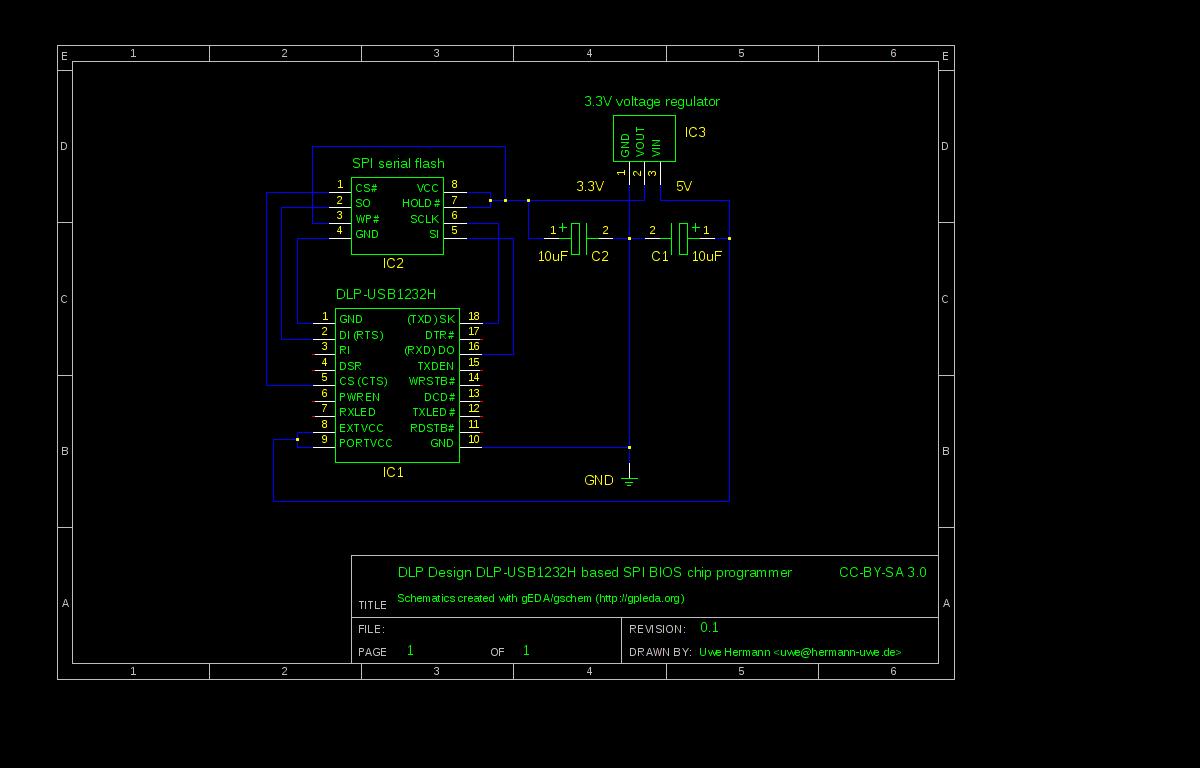Select the WRSTB# pin label on IC1
1200x768 pixels.
[432, 381]
